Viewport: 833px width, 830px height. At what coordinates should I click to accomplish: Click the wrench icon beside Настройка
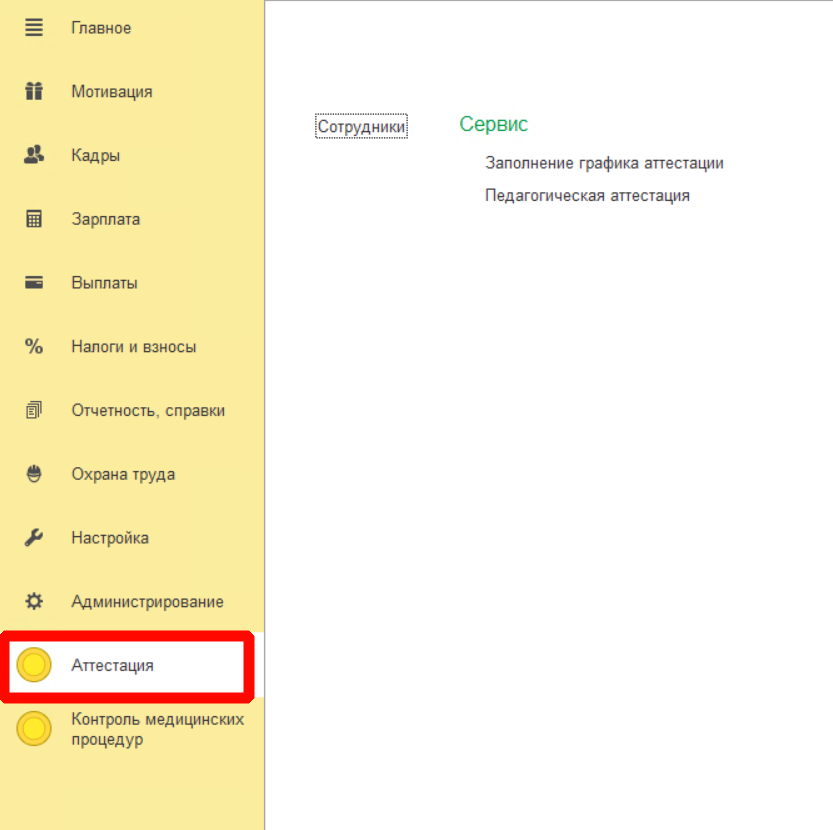coord(34,538)
